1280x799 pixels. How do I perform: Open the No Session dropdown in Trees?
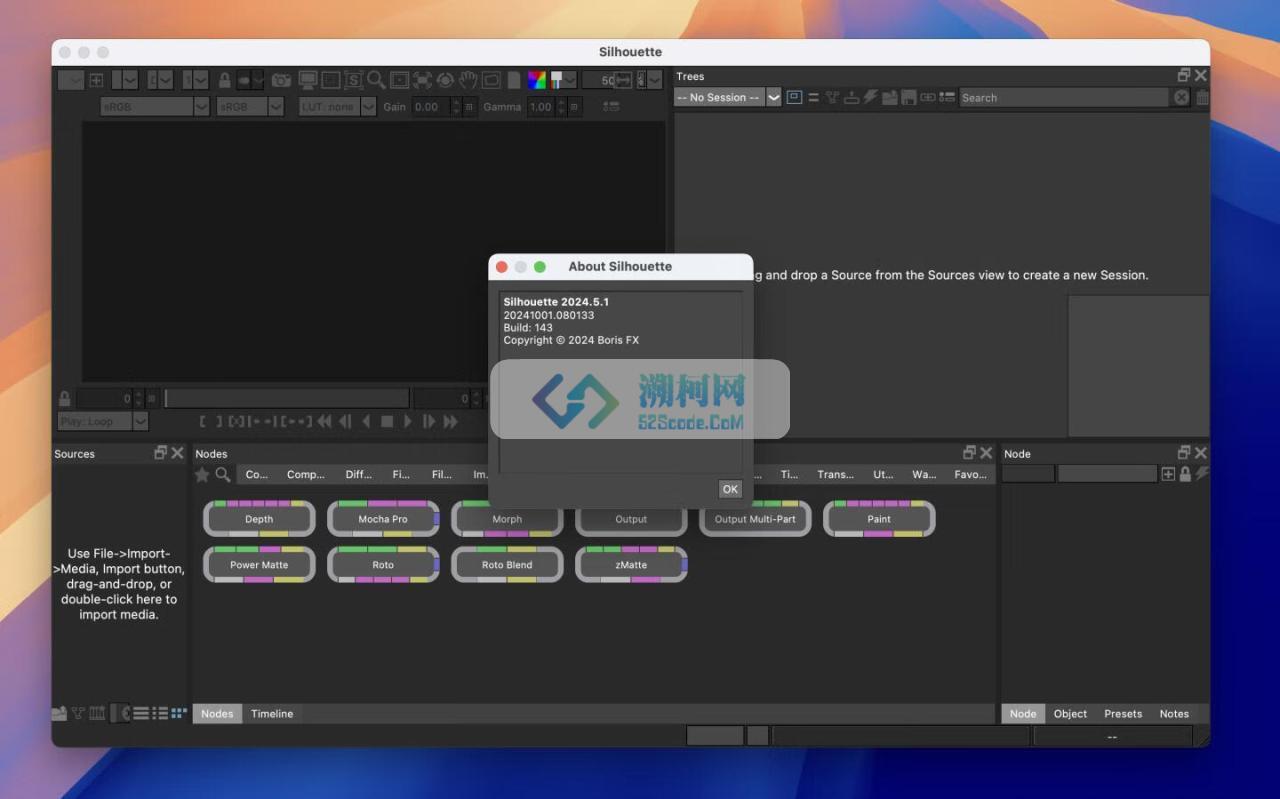click(727, 97)
